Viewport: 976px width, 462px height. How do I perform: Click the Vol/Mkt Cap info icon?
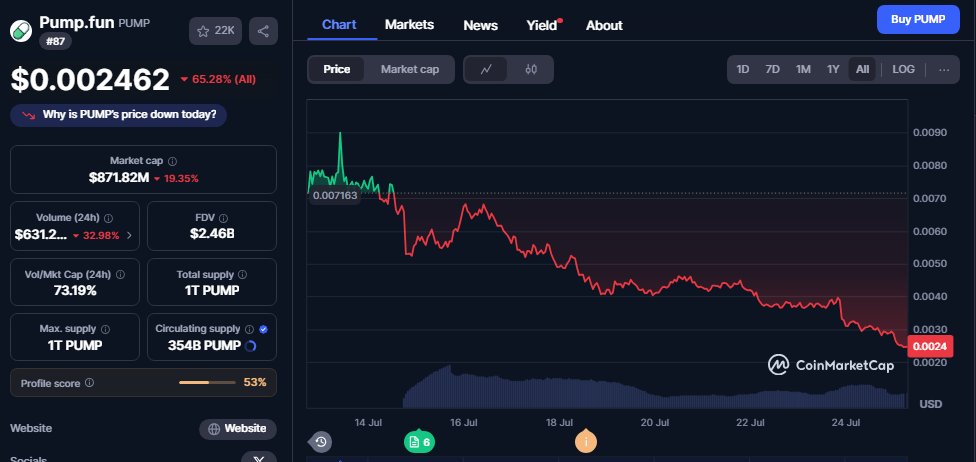(x=120, y=275)
